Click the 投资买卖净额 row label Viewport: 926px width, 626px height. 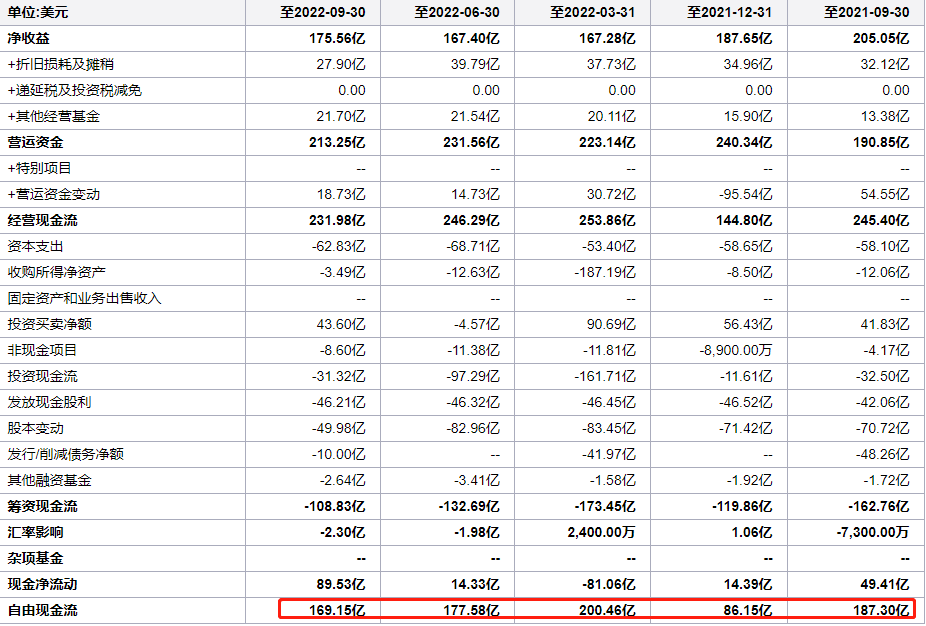pos(50,324)
